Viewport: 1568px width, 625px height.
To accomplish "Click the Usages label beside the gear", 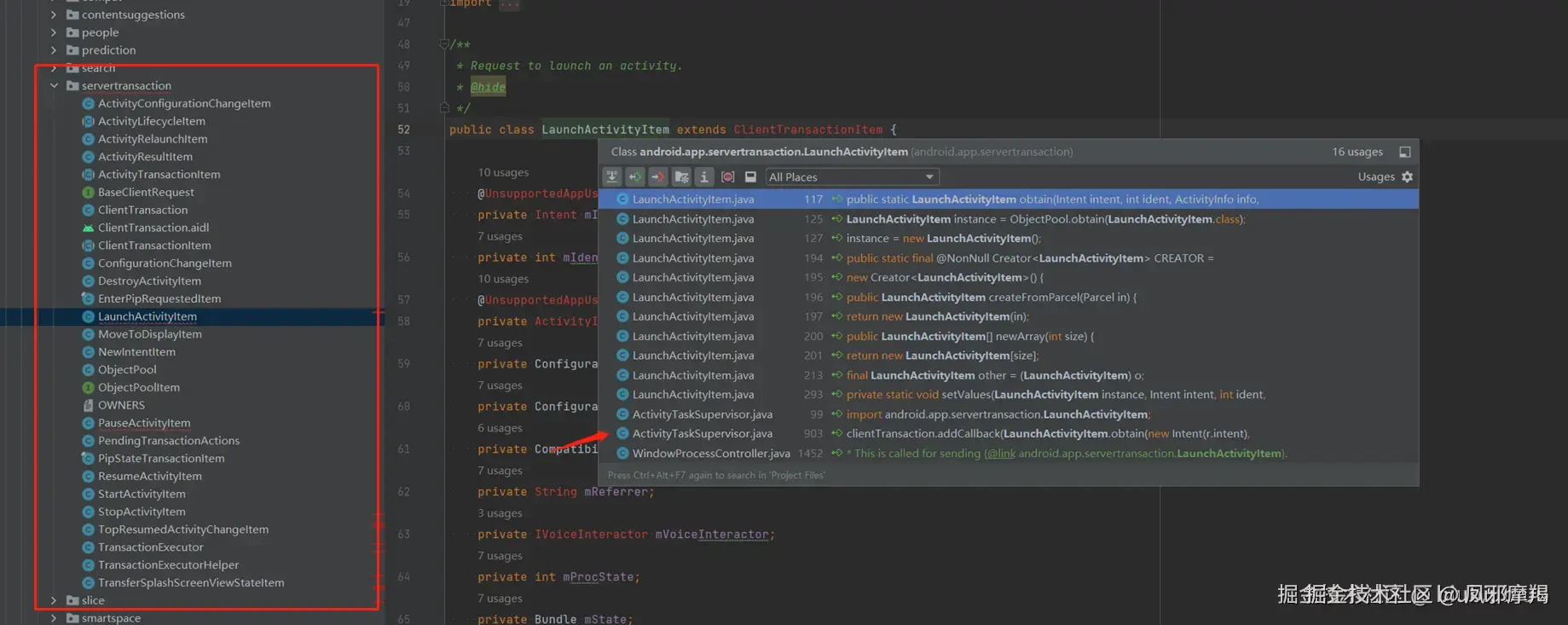I will point(1376,177).
